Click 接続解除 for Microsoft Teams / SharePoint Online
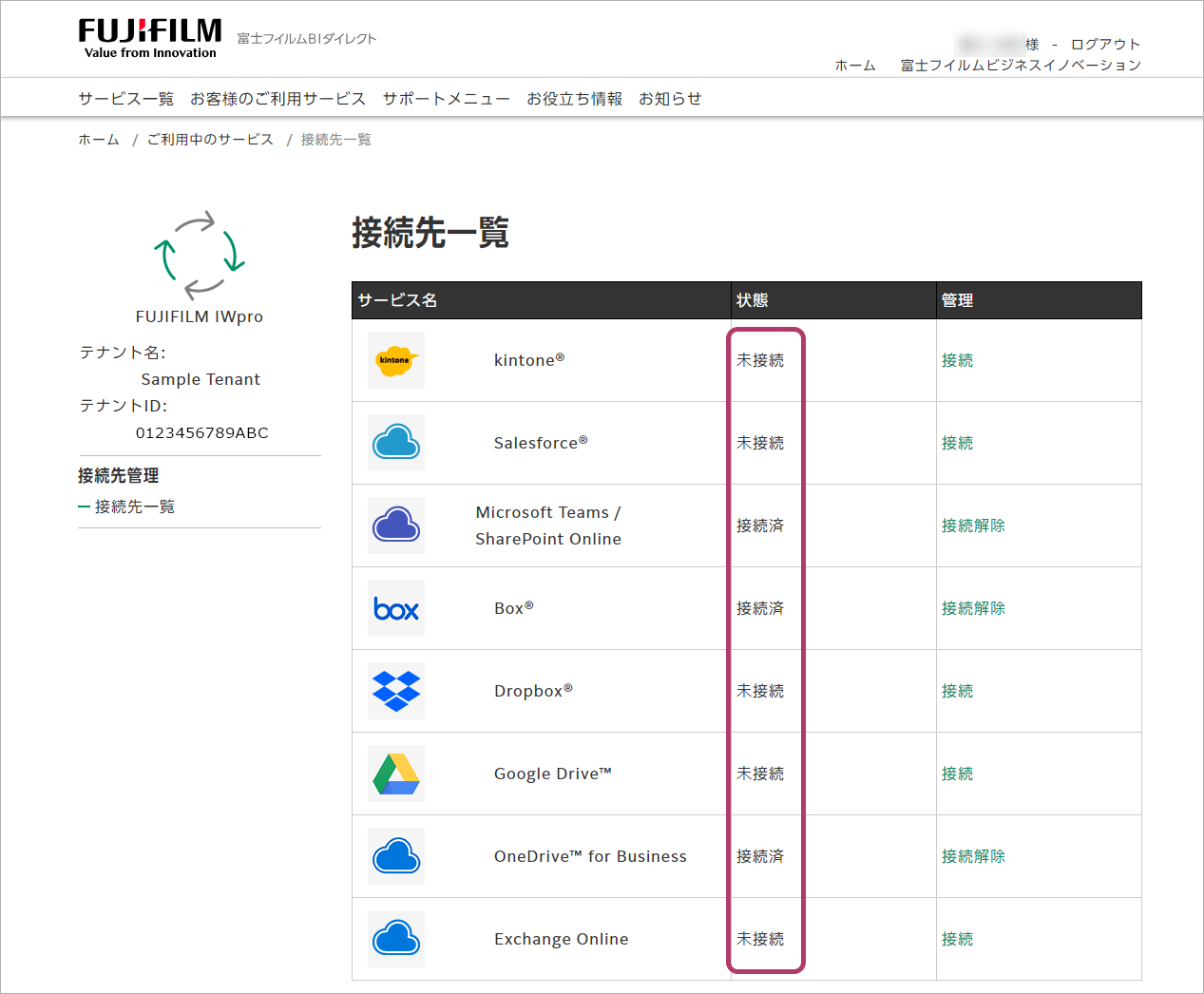The height and width of the screenshot is (994, 1204). [x=973, y=526]
